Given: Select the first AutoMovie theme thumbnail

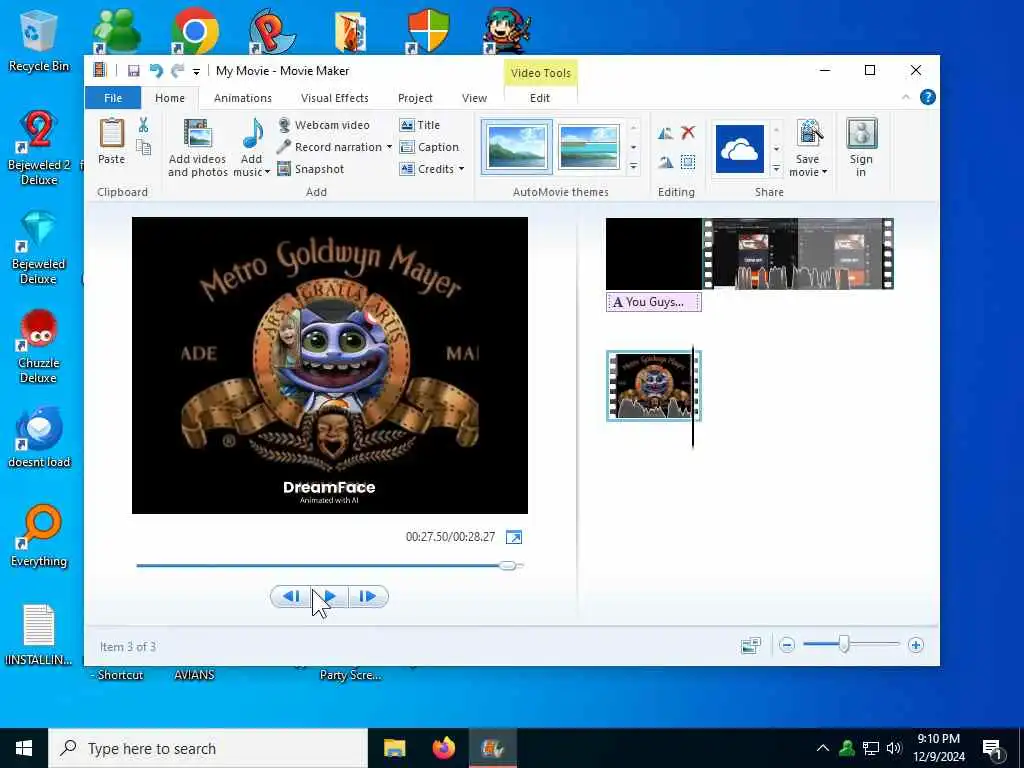Looking at the screenshot, I should 517,147.
